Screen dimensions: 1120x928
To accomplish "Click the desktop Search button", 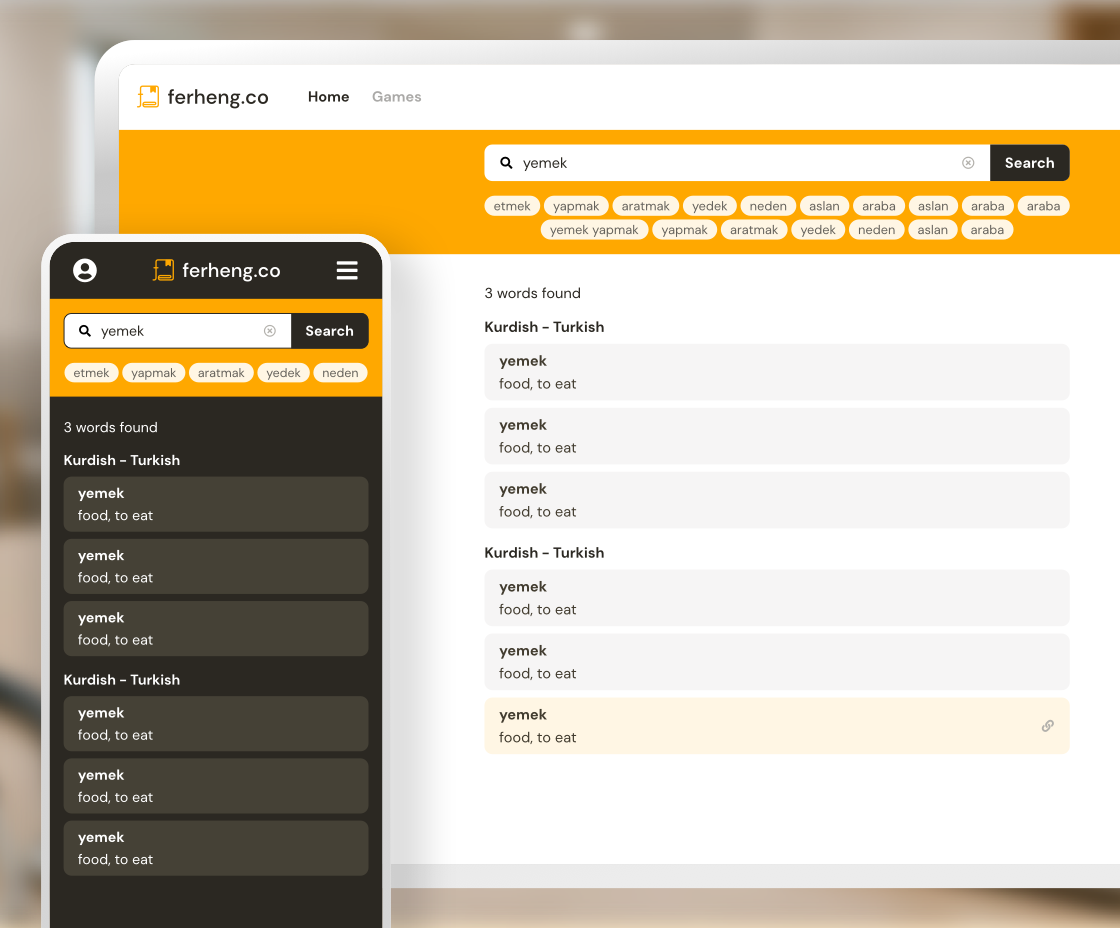I will tap(1029, 163).
